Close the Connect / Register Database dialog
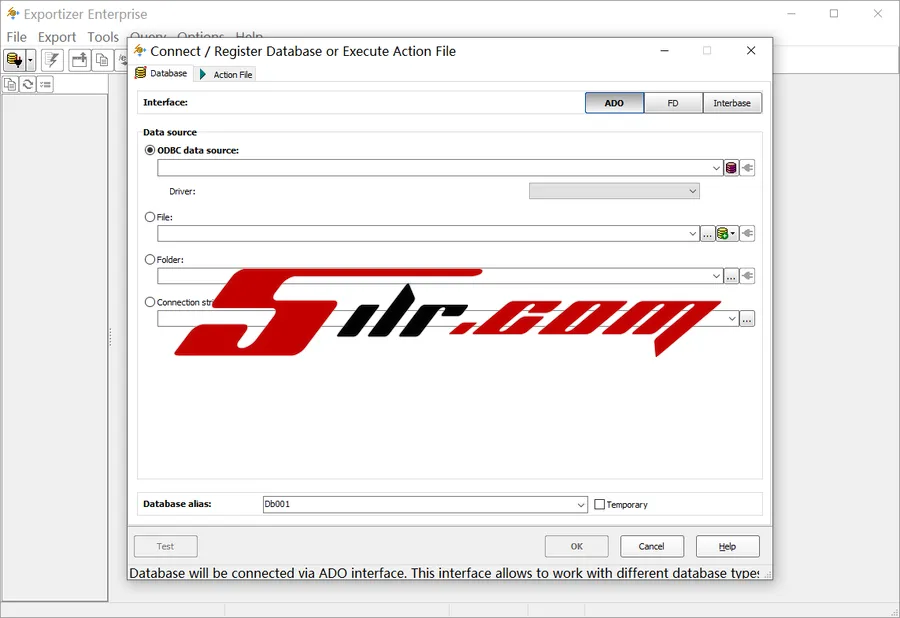 pos(751,50)
